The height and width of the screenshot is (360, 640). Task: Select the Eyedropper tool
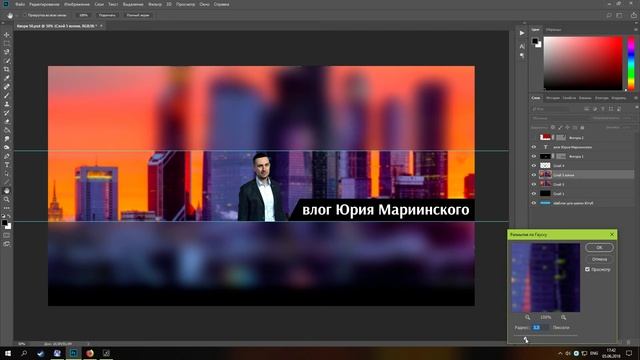(x=7, y=78)
